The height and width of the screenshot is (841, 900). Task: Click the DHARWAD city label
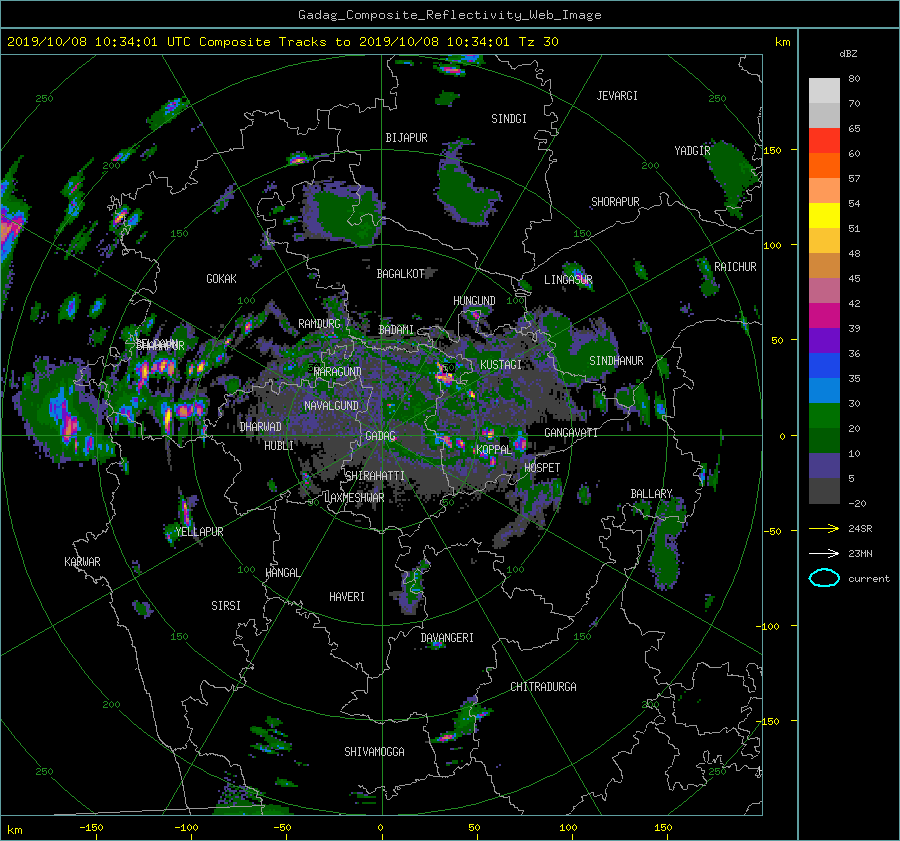tap(261, 427)
